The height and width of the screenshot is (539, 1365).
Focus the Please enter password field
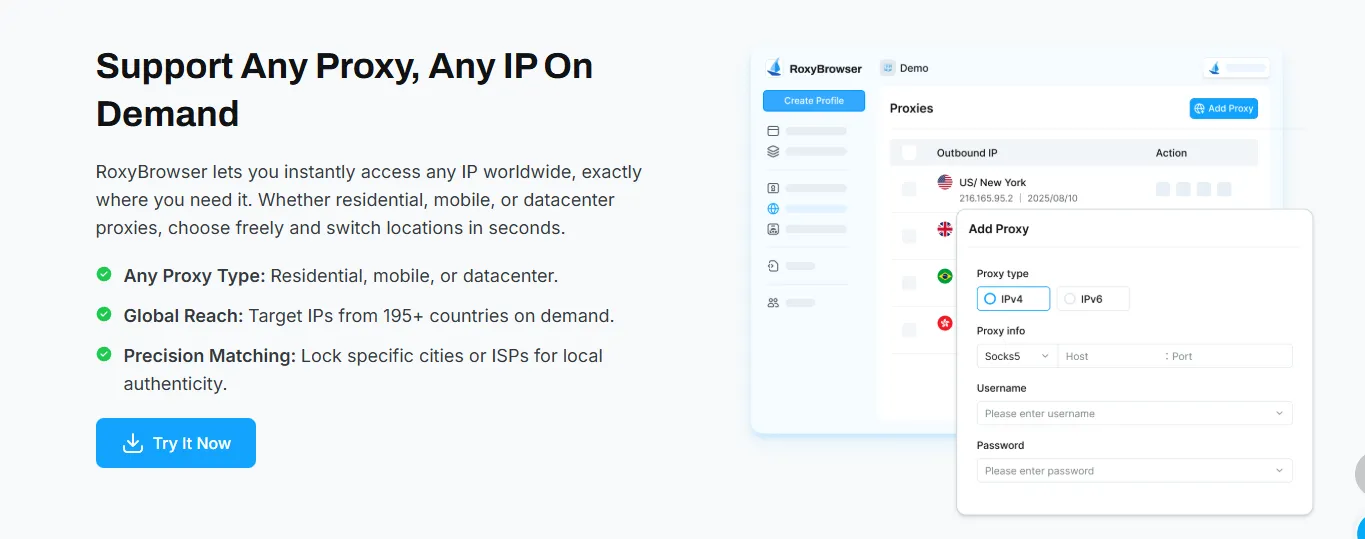tap(1134, 470)
